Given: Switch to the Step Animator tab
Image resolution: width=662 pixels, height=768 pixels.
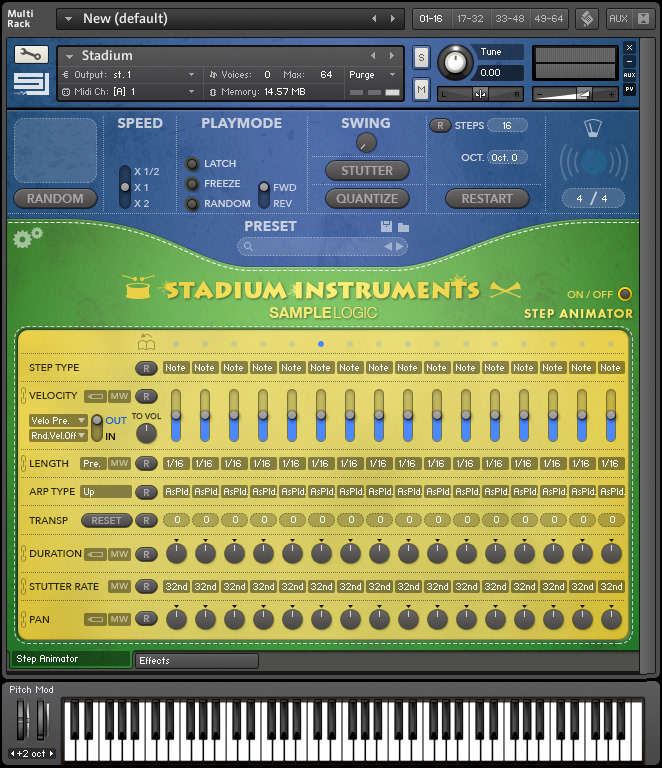Looking at the screenshot, I should point(70,659).
